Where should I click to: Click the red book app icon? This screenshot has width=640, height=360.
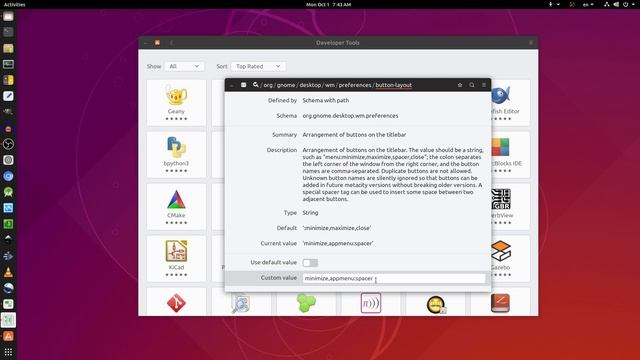500,303
